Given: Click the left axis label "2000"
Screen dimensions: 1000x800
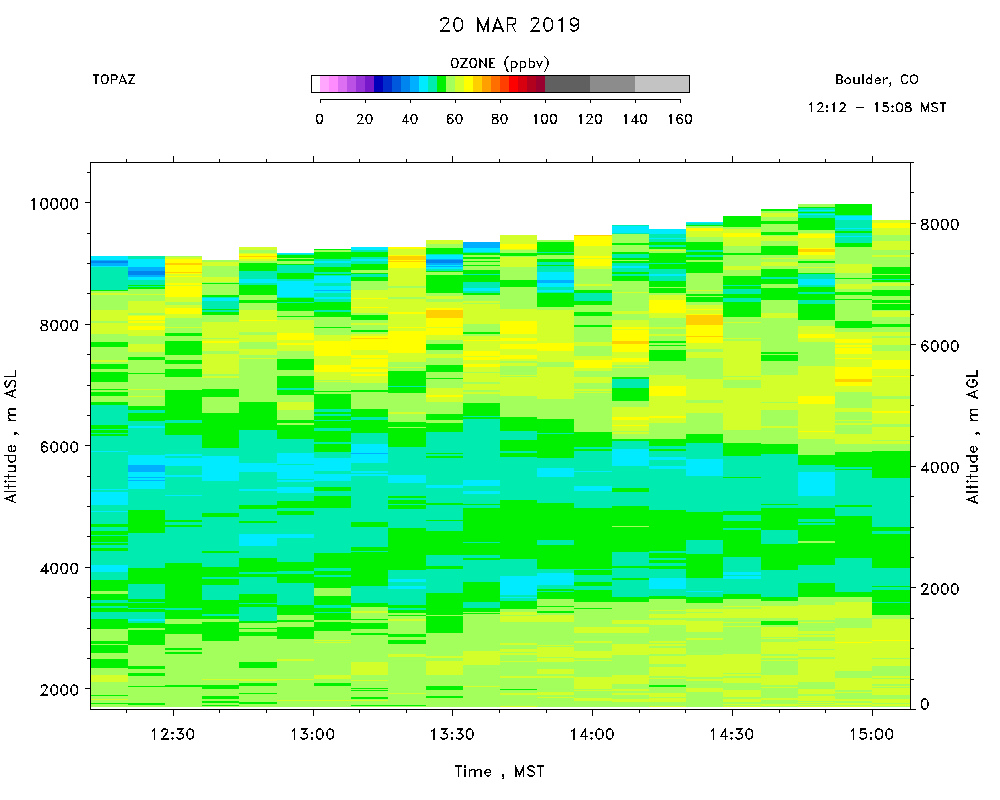Looking at the screenshot, I should 59,690.
